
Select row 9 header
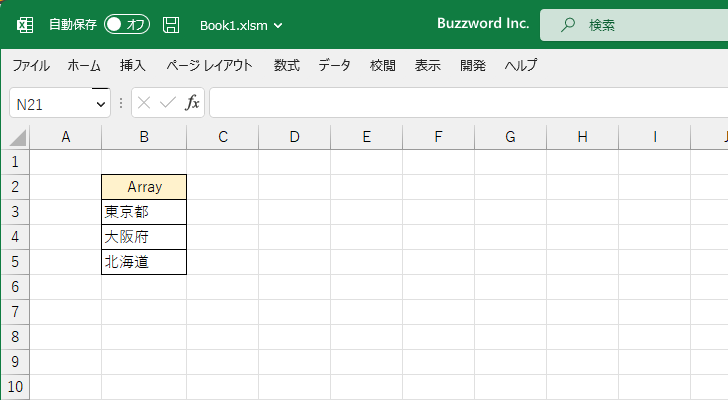15,362
